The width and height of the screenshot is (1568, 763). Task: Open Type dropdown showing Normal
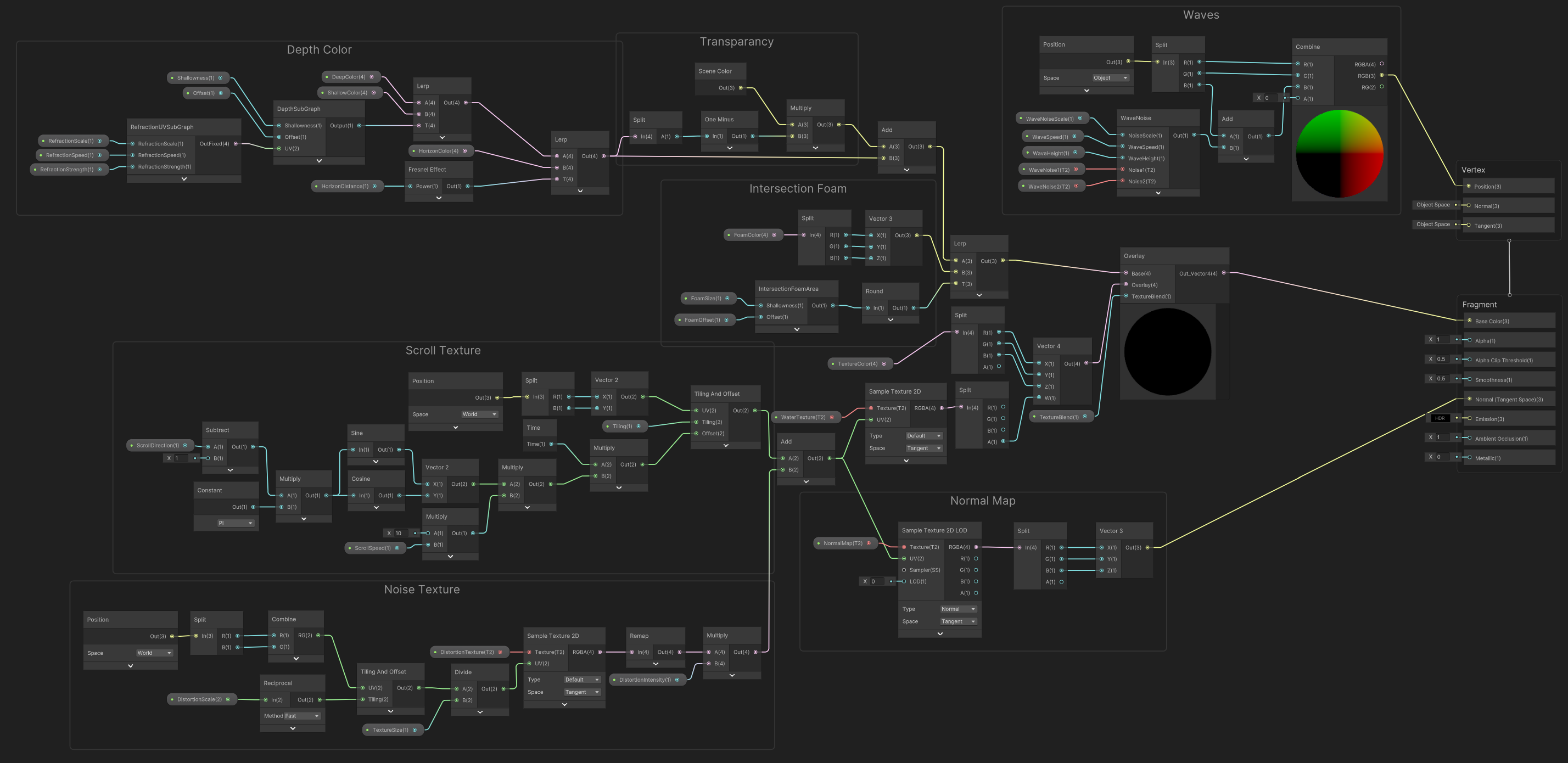[957, 609]
